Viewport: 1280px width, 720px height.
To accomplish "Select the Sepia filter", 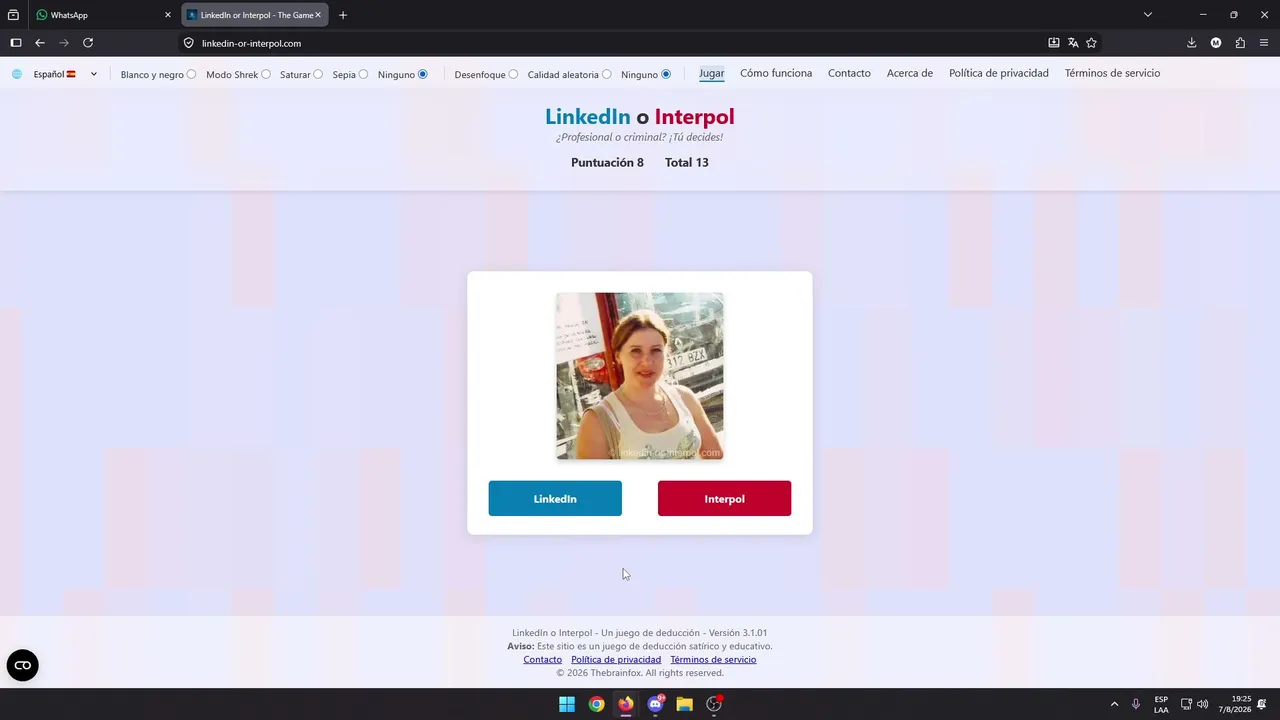I will click(363, 74).
